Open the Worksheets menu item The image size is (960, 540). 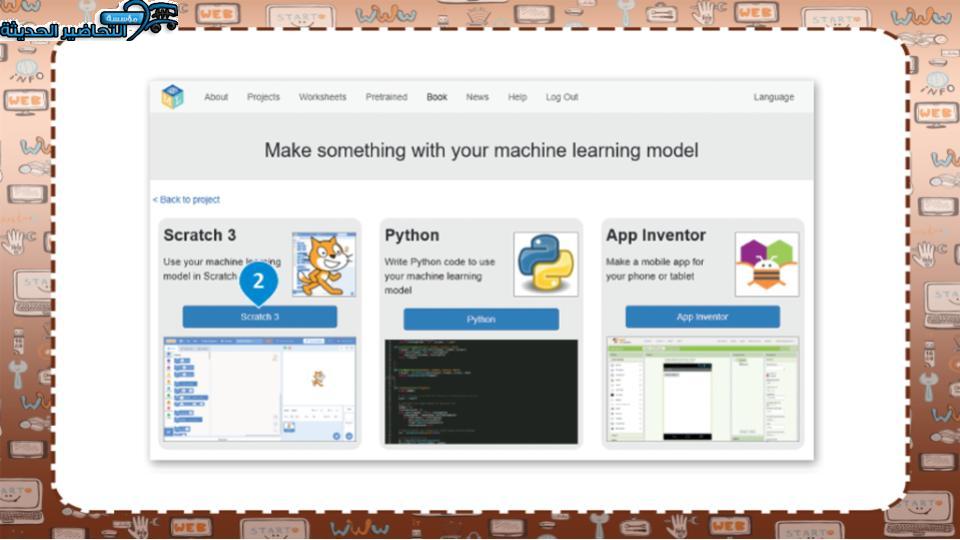(323, 97)
